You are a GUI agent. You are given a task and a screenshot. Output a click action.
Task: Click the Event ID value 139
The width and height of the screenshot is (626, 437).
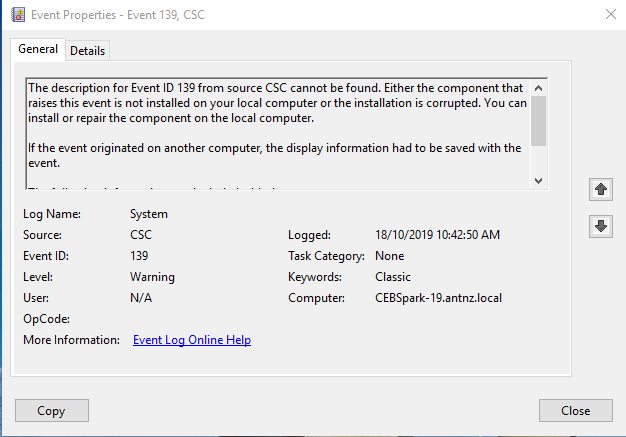point(140,256)
